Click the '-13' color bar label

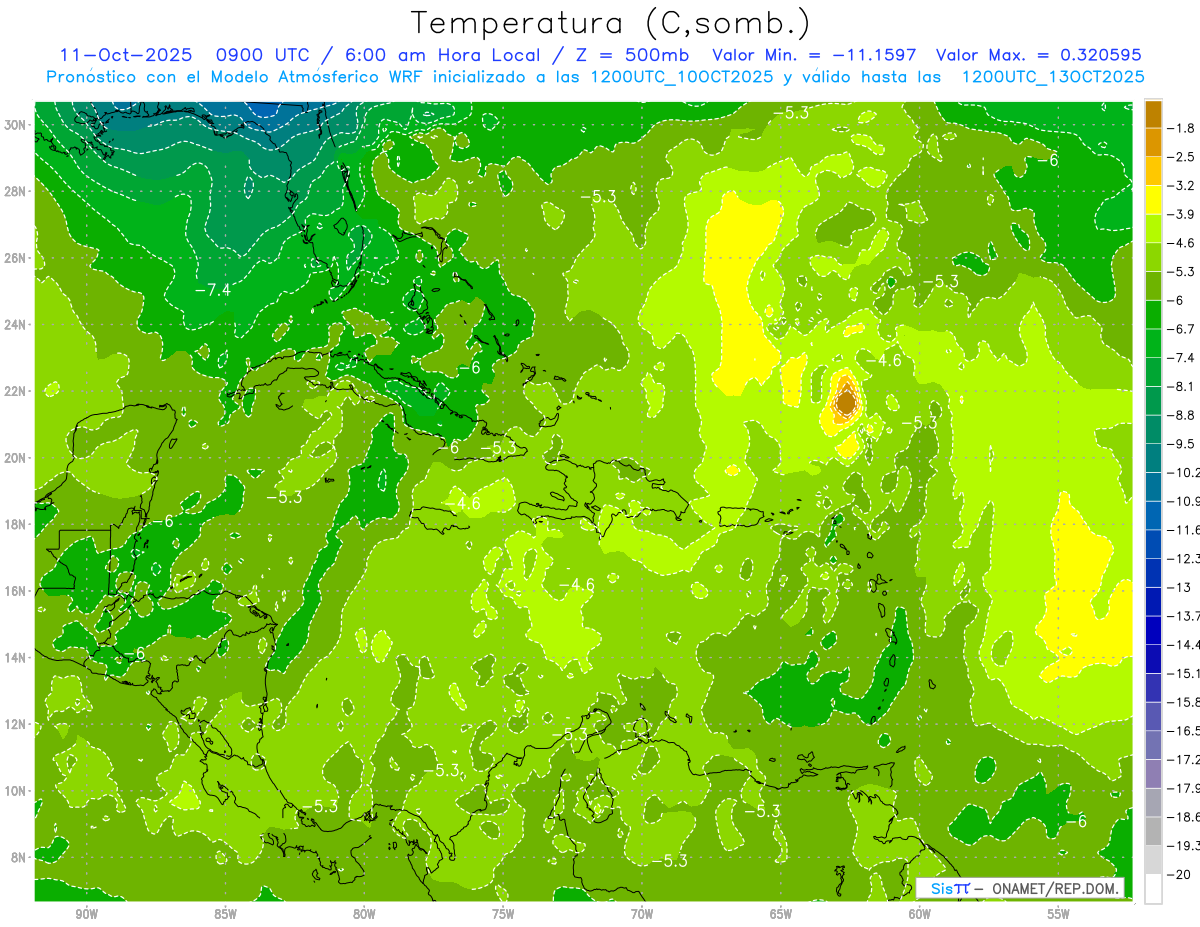1179,587
